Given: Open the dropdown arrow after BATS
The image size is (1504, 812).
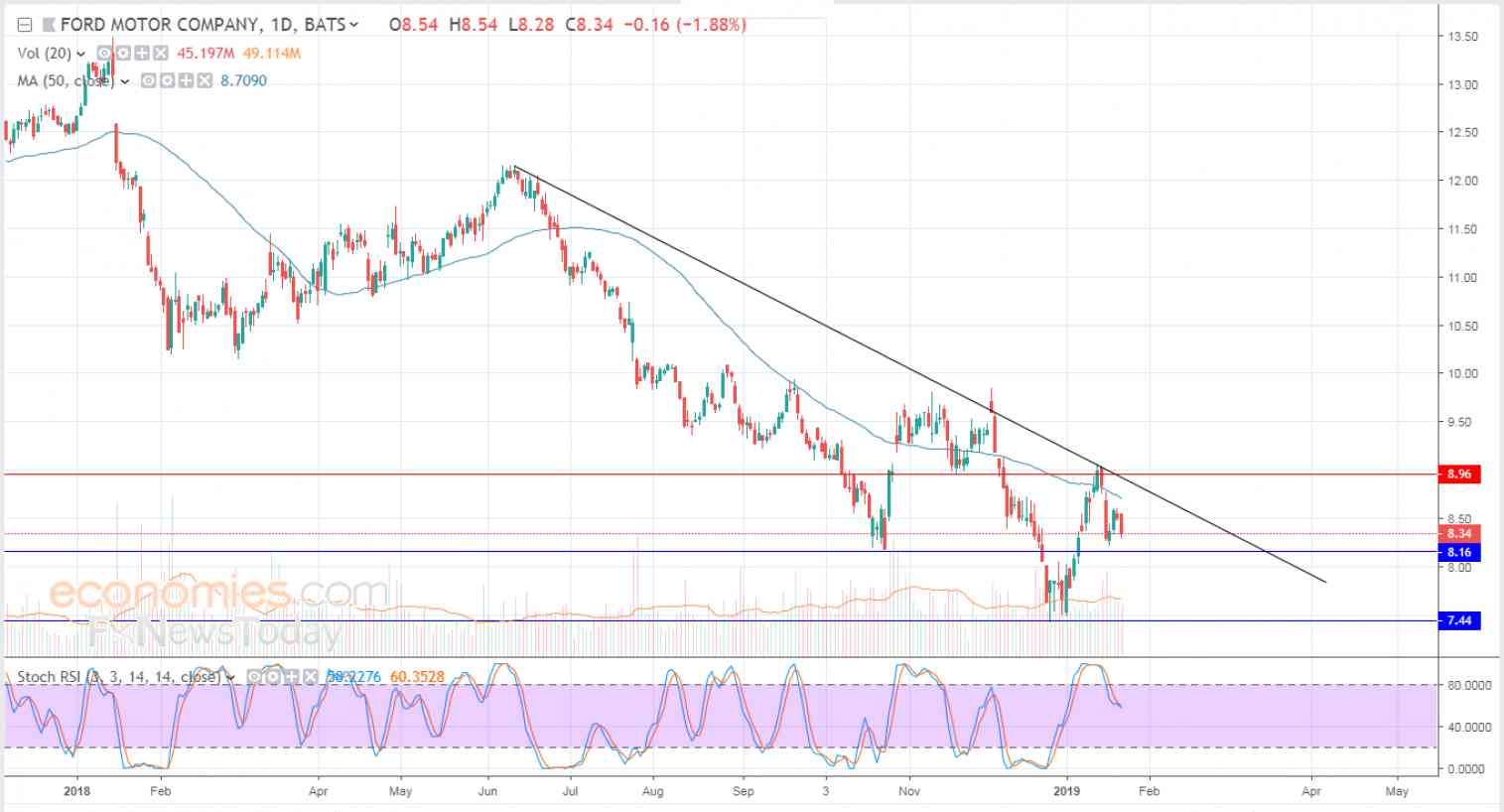Looking at the screenshot, I should point(354,26).
